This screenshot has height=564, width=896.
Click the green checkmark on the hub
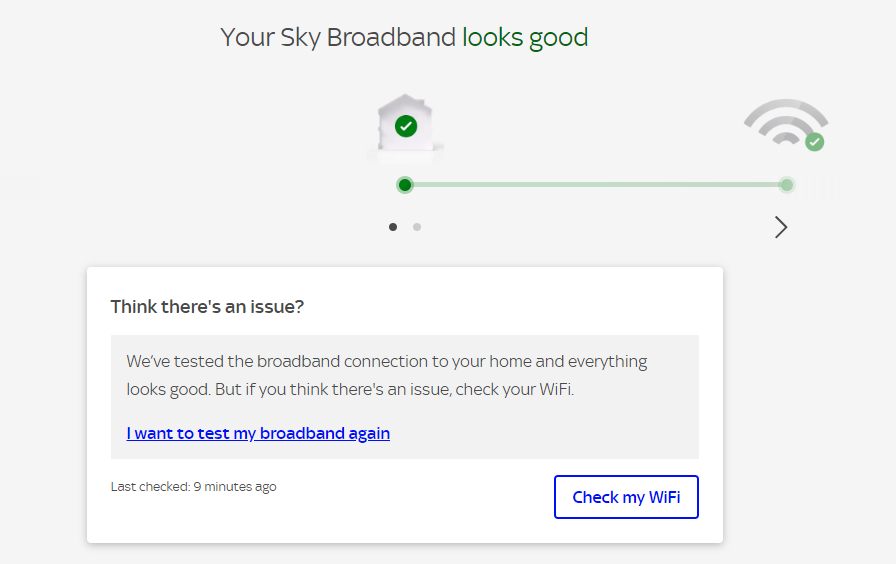(405, 126)
